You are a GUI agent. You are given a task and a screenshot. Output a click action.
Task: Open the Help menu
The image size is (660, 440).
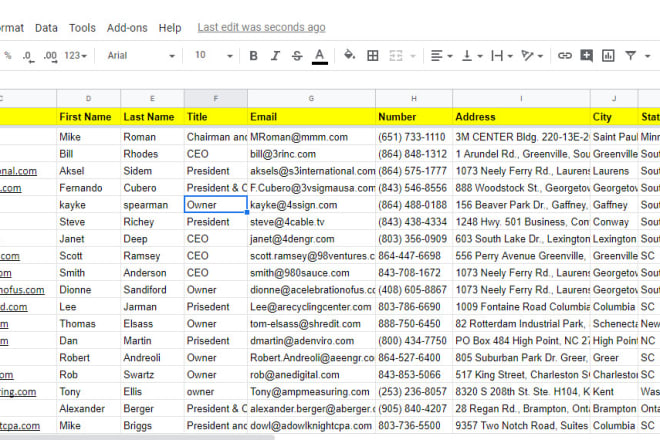coord(170,28)
